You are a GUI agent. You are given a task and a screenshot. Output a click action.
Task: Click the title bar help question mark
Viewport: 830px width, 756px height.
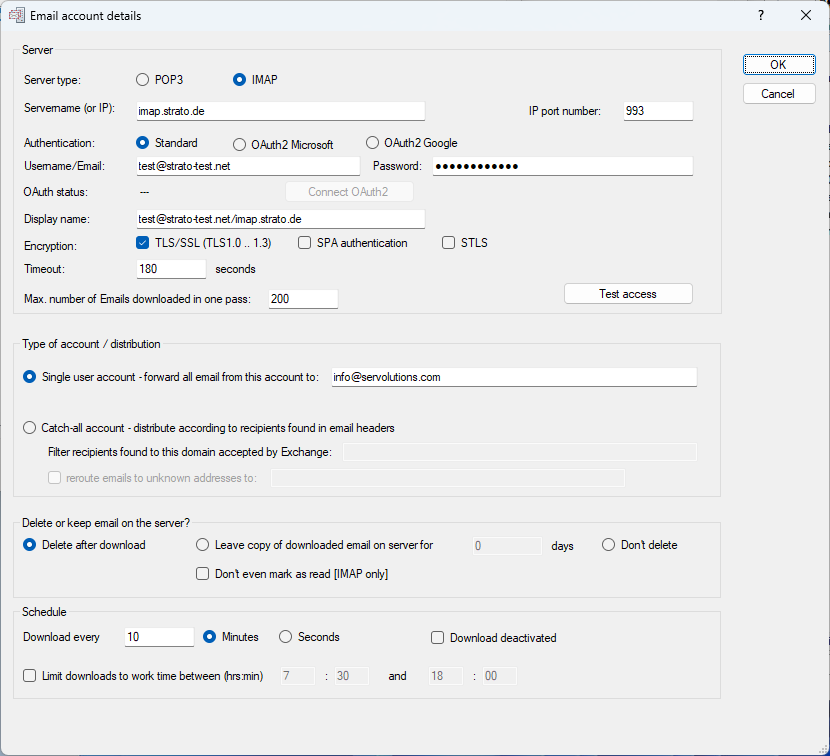pos(761,15)
